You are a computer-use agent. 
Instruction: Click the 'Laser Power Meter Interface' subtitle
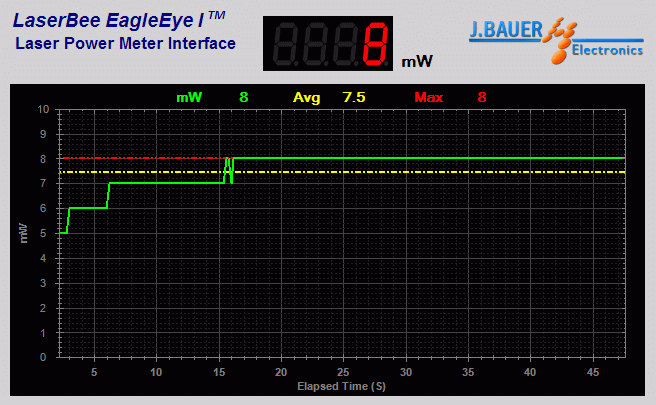(x=126, y=44)
